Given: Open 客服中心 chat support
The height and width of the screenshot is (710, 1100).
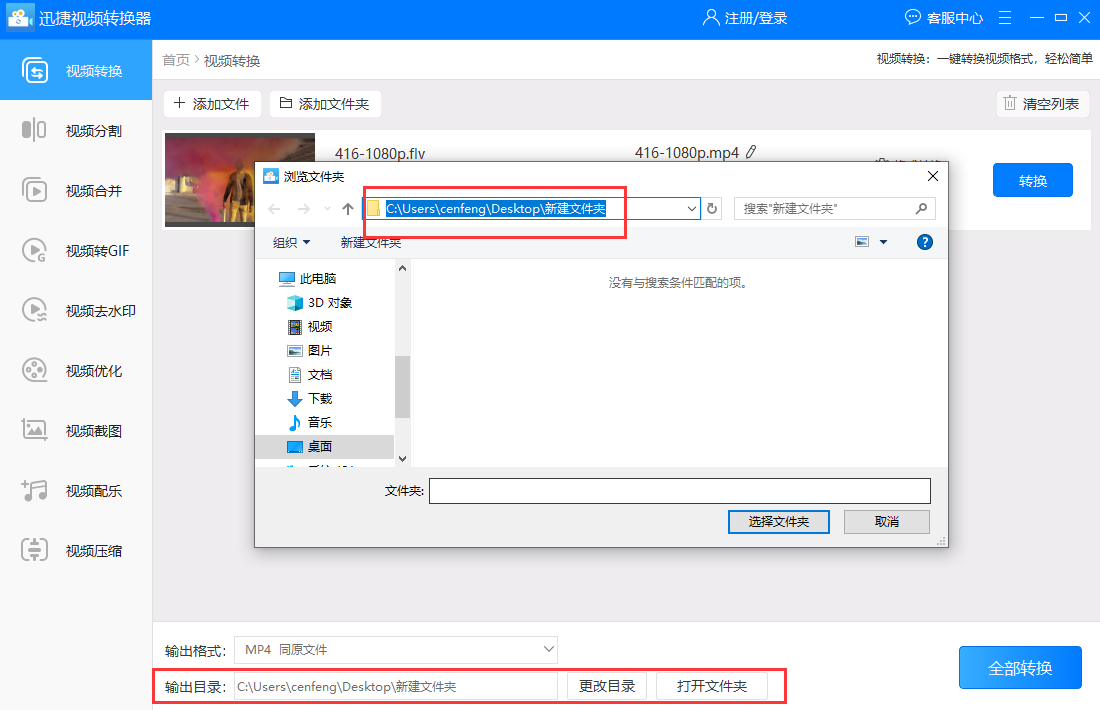Looking at the screenshot, I should [x=944, y=18].
